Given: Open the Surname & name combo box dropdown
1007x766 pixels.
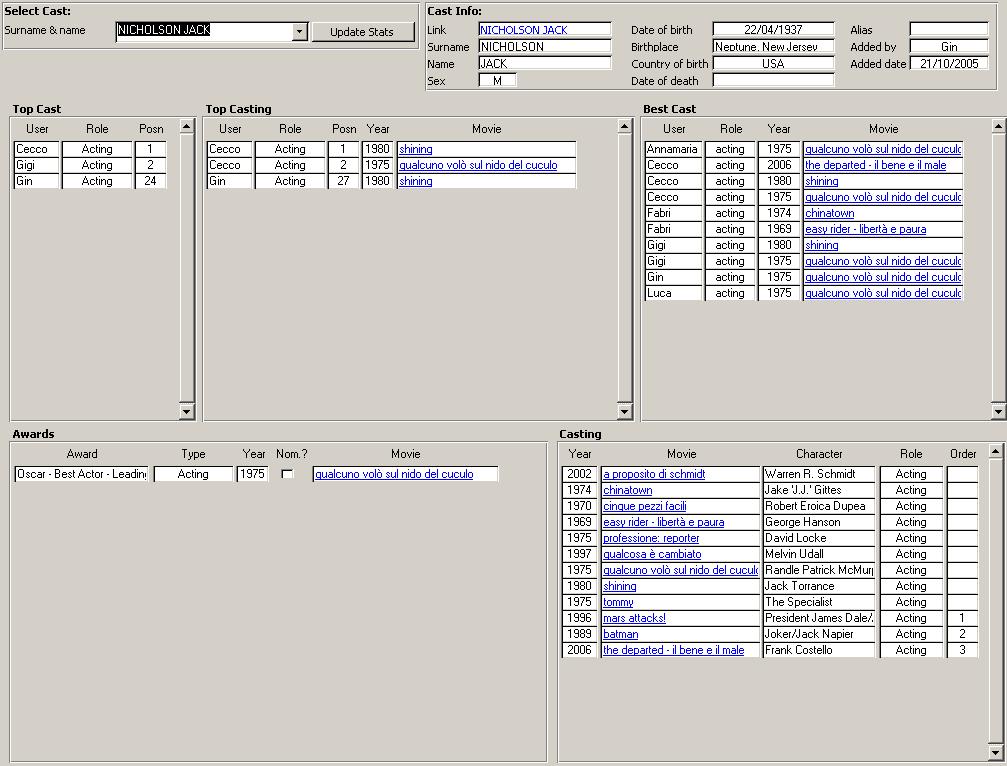Looking at the screenshot, I should tap(299, 31).
